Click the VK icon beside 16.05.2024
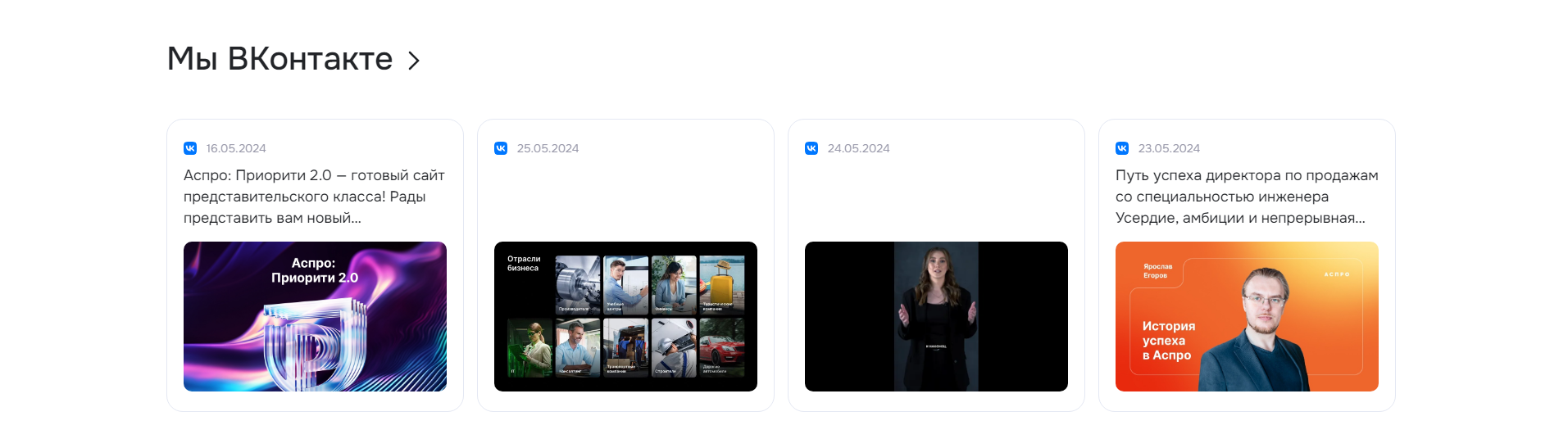1568x448 pixels. pyautogui.click(x=190, y=148)
